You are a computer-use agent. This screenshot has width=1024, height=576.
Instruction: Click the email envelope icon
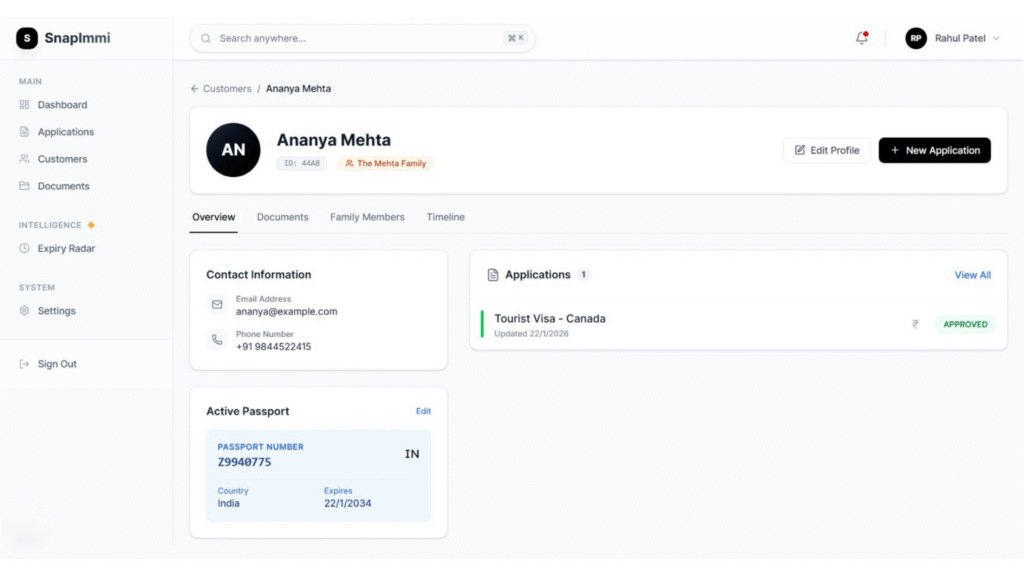pos(217,304)
